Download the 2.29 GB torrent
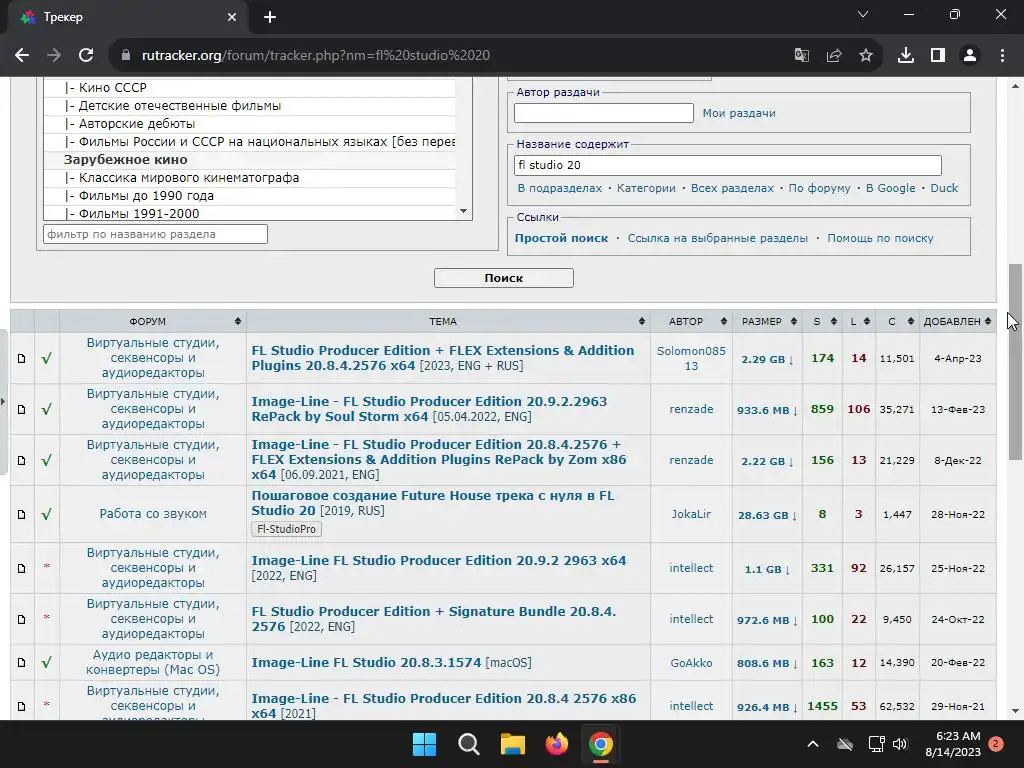The image size is (1024, 768). tap(767, 359)
